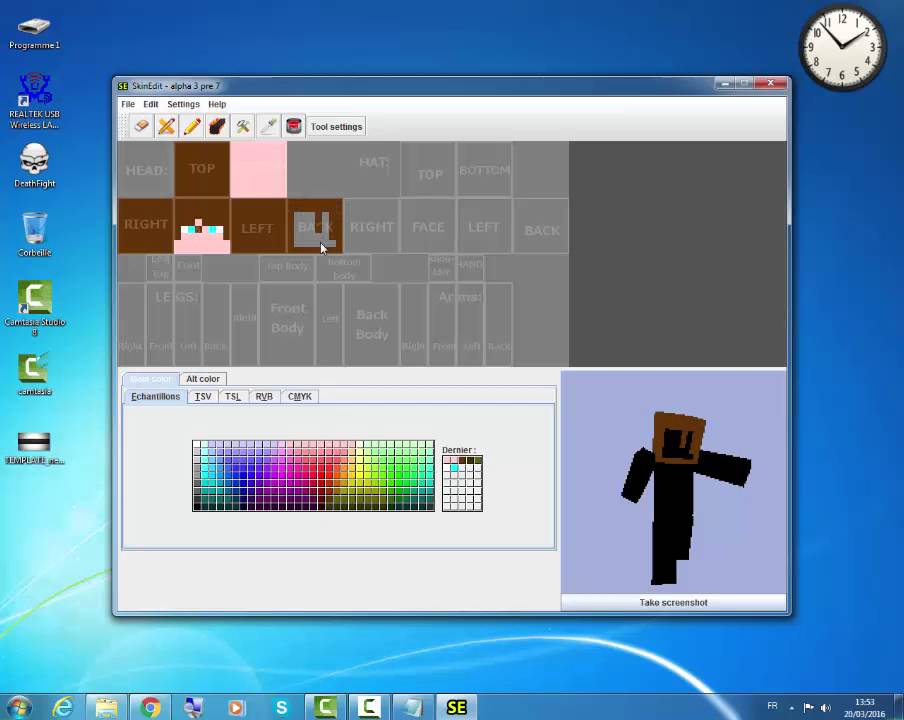Expand hidden system tray icons arrow

pyautogui.click(x=792, y=707)
